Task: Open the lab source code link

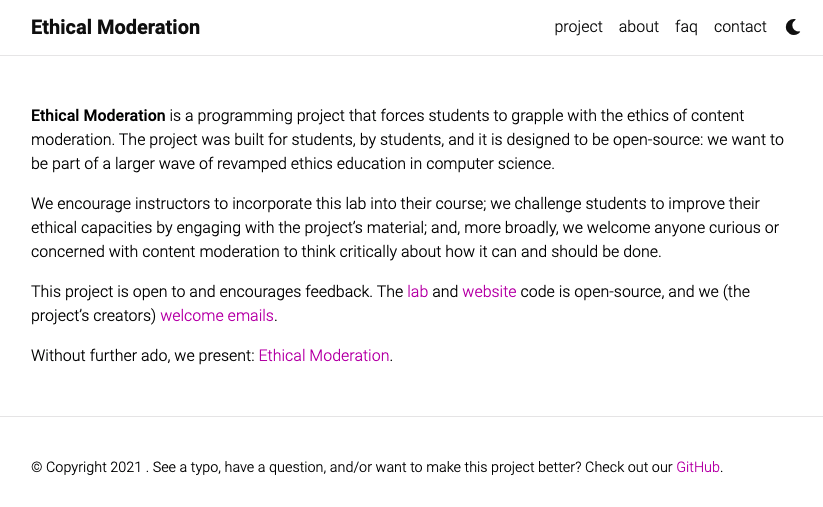Action: tap(417, 292)
